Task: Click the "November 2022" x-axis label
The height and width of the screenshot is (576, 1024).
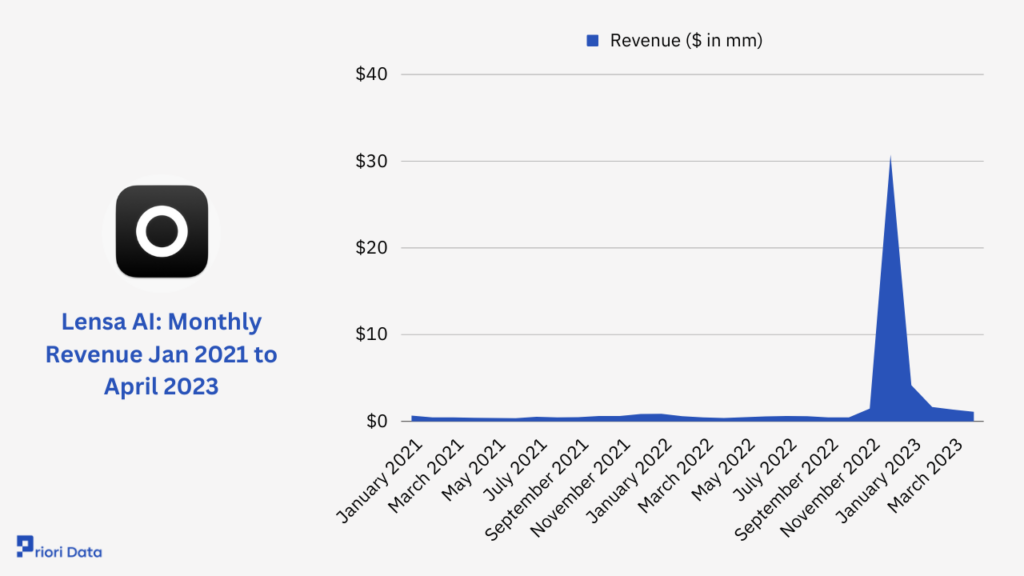Action: (x=830, y=488)
